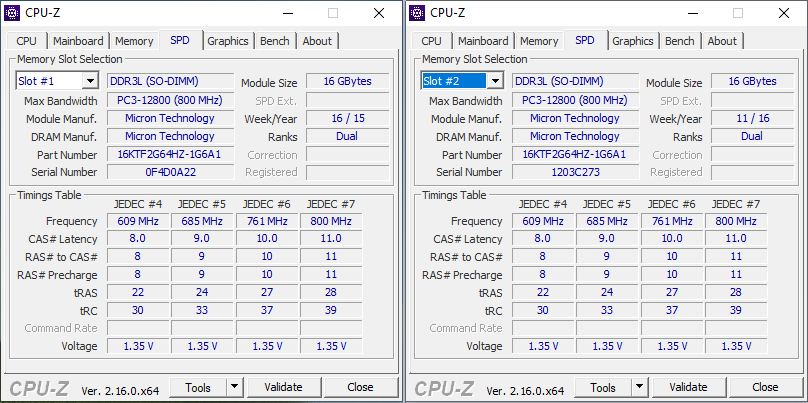Minimize the left CPU-Z window
This screenshot has width=808, height=403.
pyautogui.click(x=287, y=13)
